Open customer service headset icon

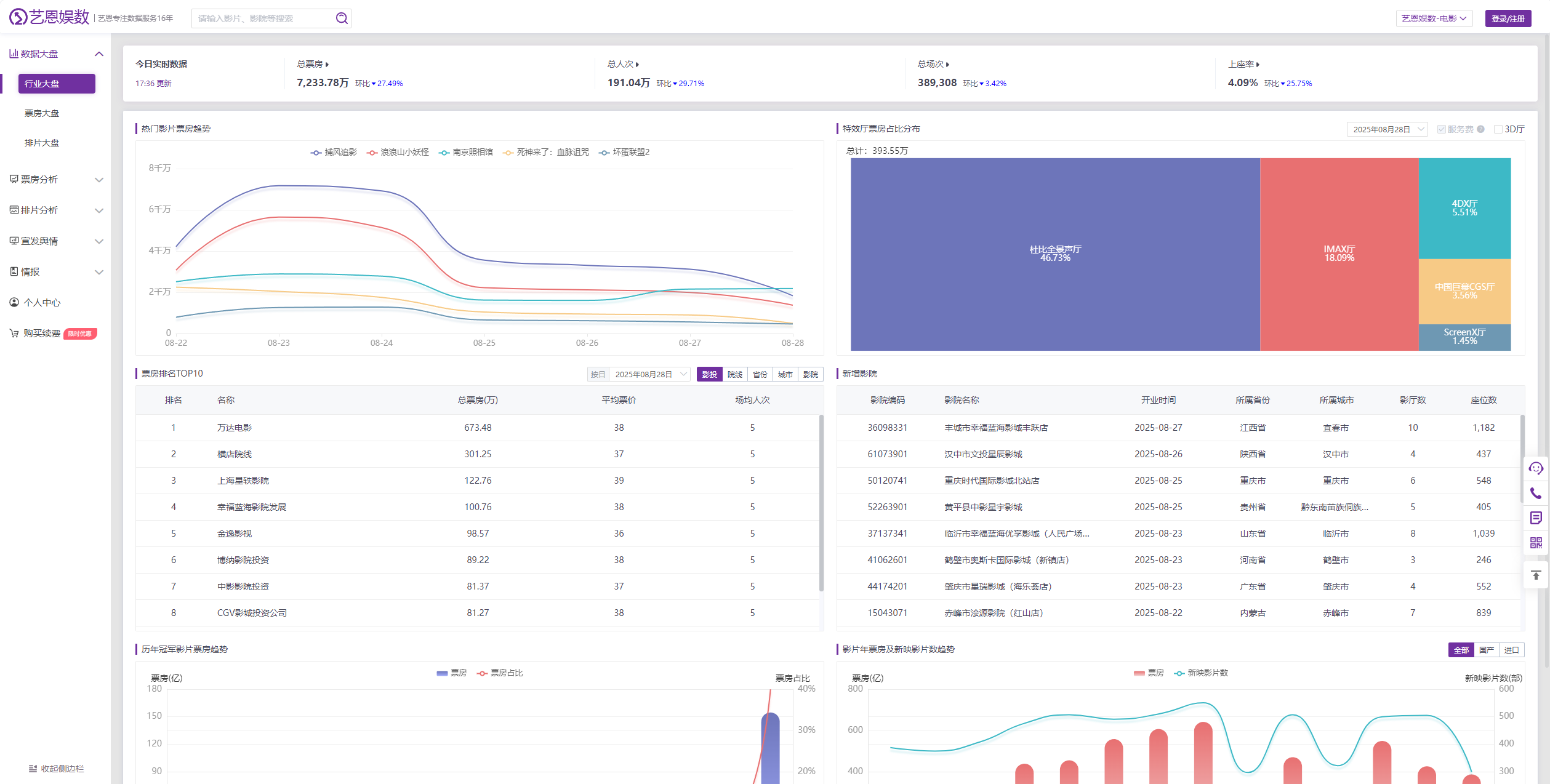pos(1536,469)
